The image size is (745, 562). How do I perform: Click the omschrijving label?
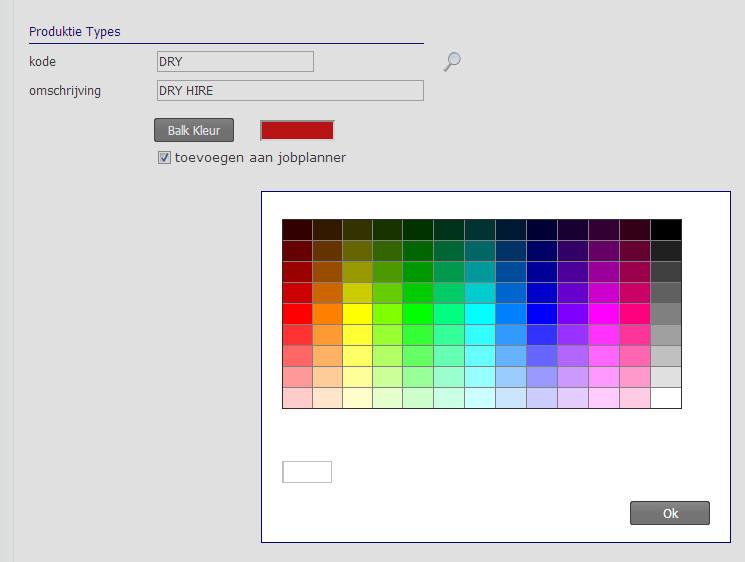(x=65, y=91)
